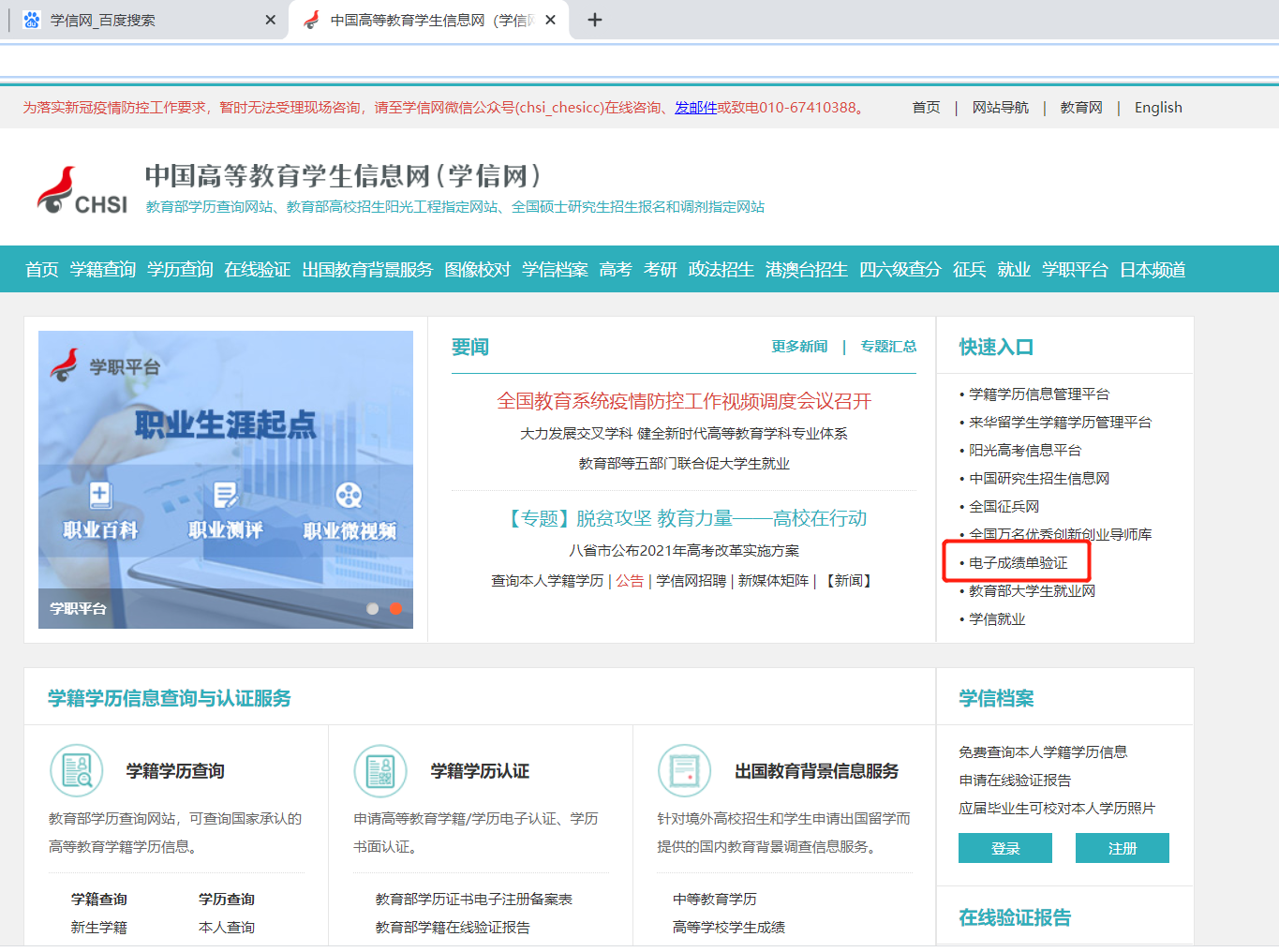
Task: Select 就业 in the navigation bar
Action: 1014,270
